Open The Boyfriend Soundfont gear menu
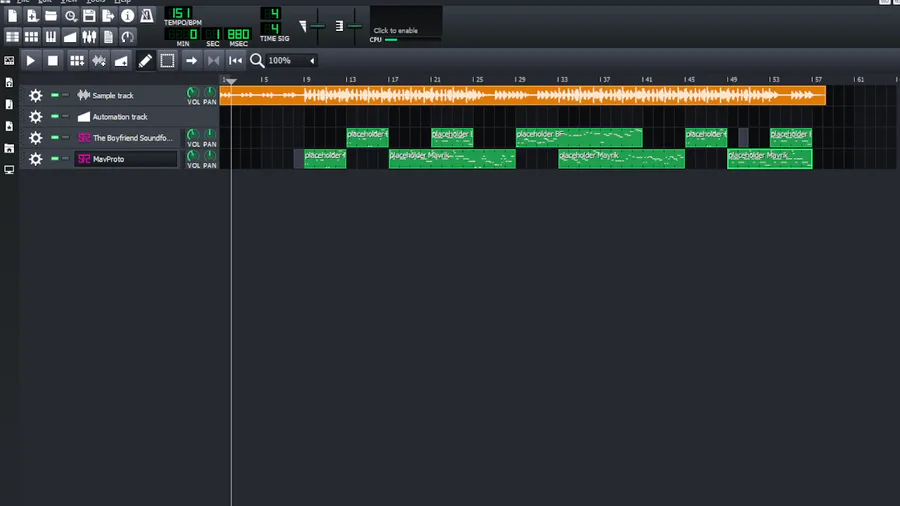Screen dimensions: 900x506 coord(36,138)
